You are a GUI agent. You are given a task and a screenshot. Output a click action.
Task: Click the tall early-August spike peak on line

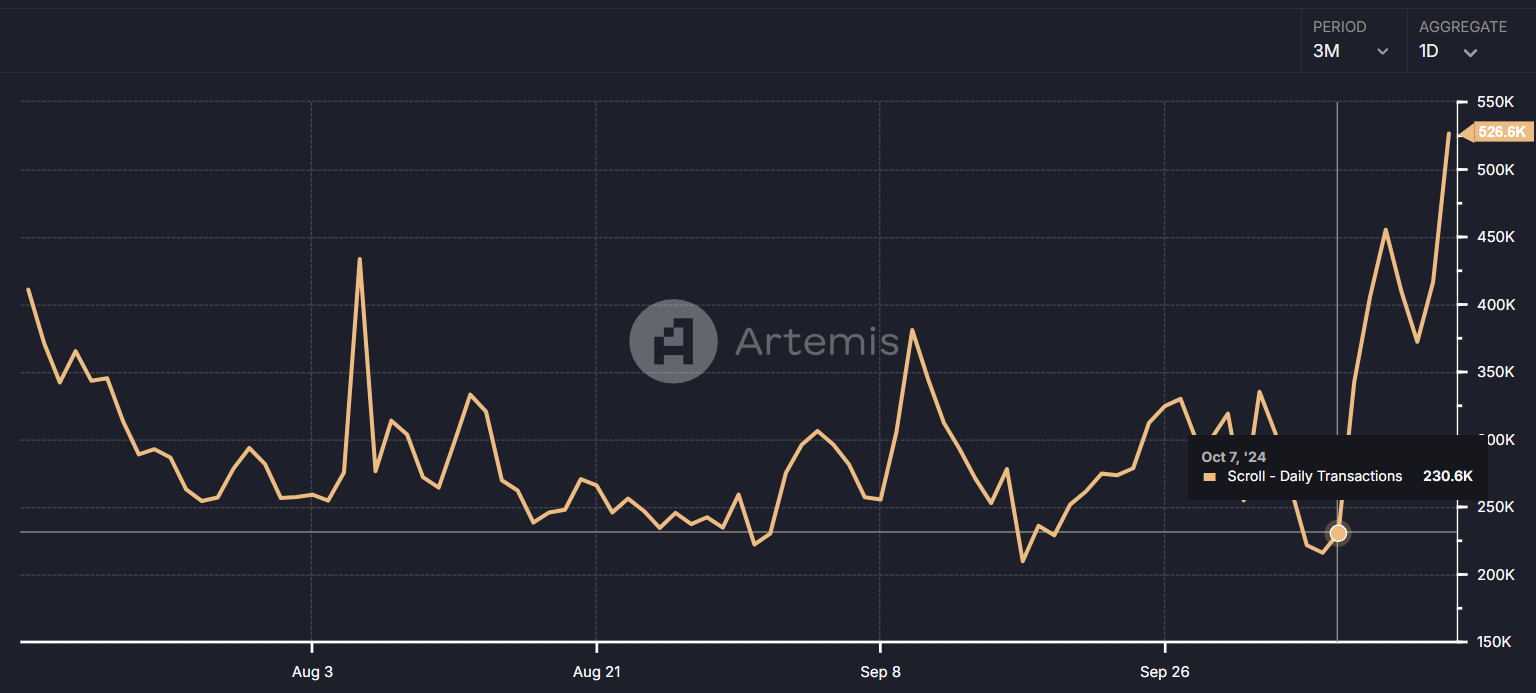click(359, 259)
